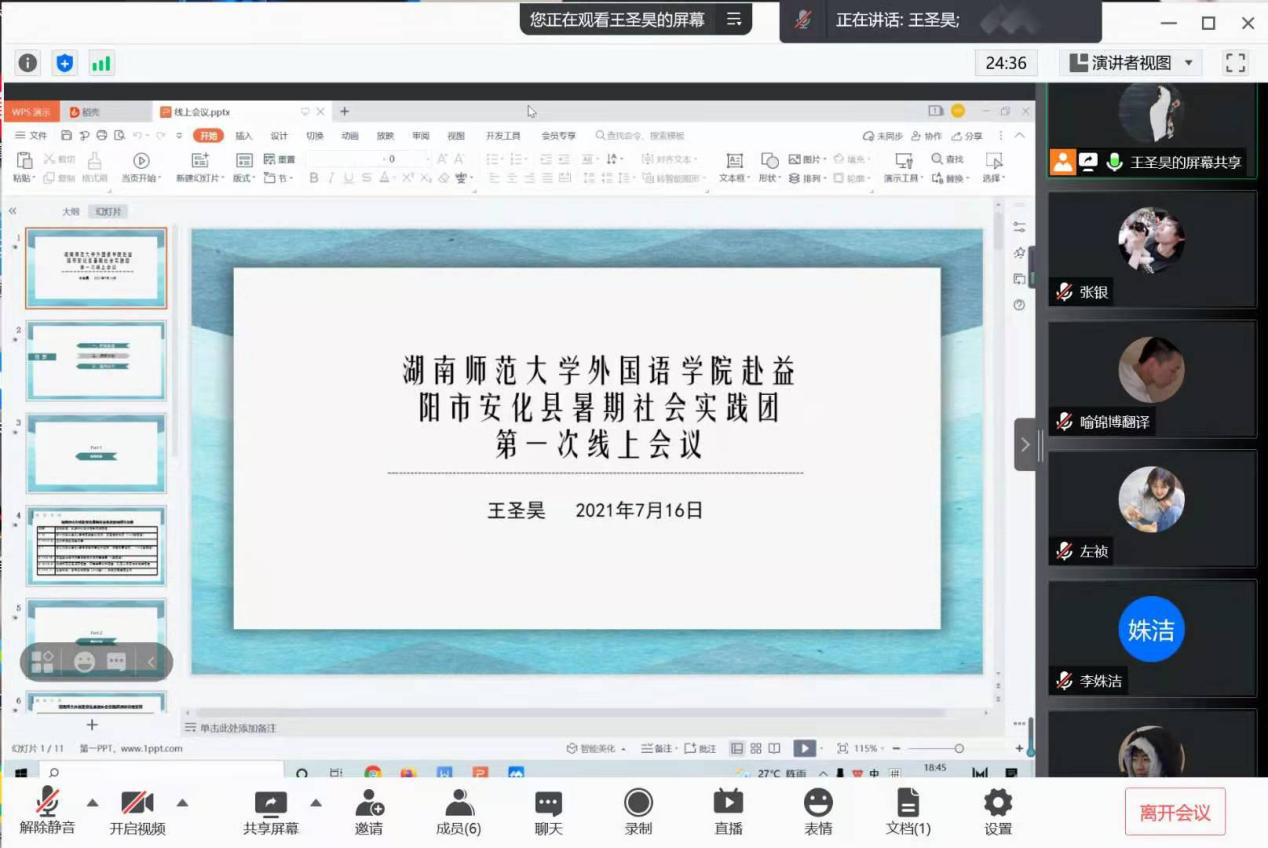Open the screen-share options menu button
Image resolution: width=1268 pixels, height=848 pixels.
(x=734, y=19)
